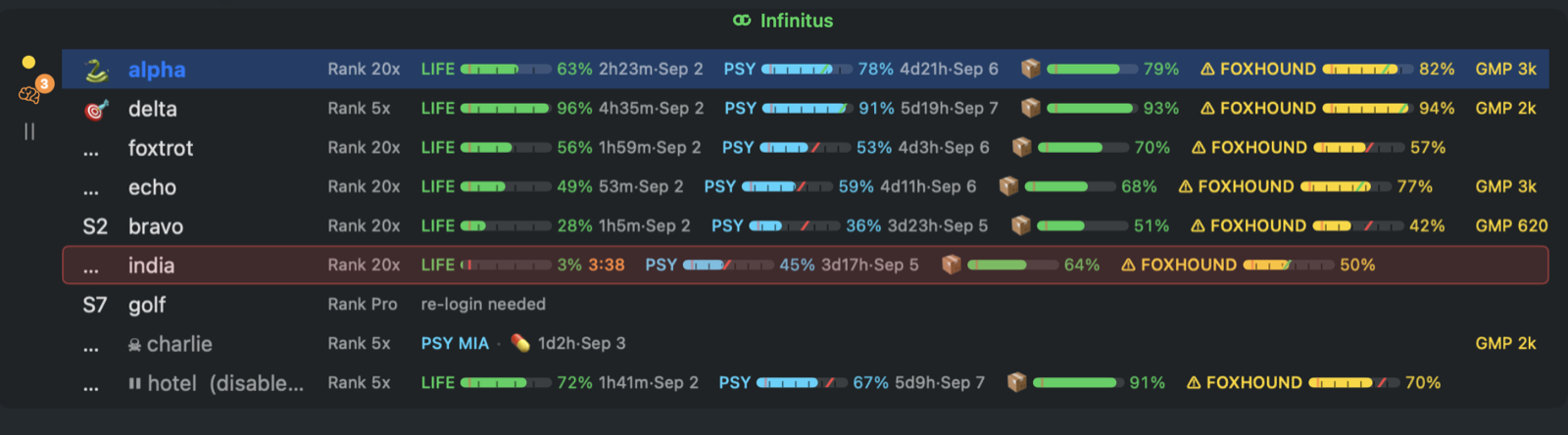Viewport: 1568px width, 435px height.
Task: Select the charlie account name
Action: tap(179, 344)
